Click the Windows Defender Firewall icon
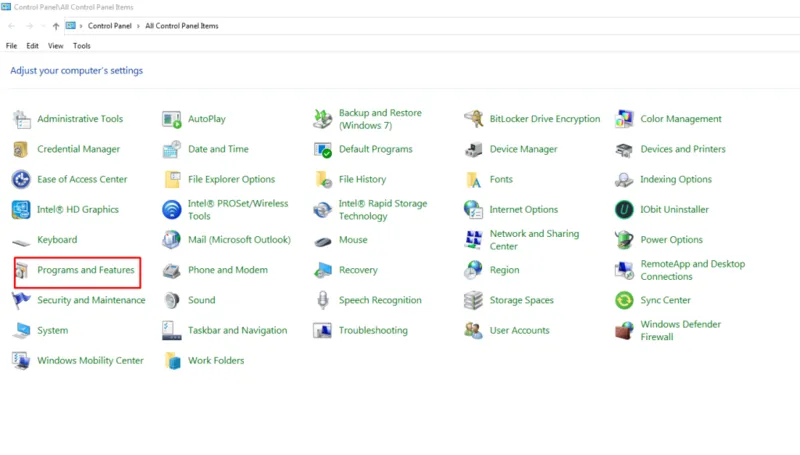Screen dimensions: 800x455 pyautogui.click(x=624, y=331)
